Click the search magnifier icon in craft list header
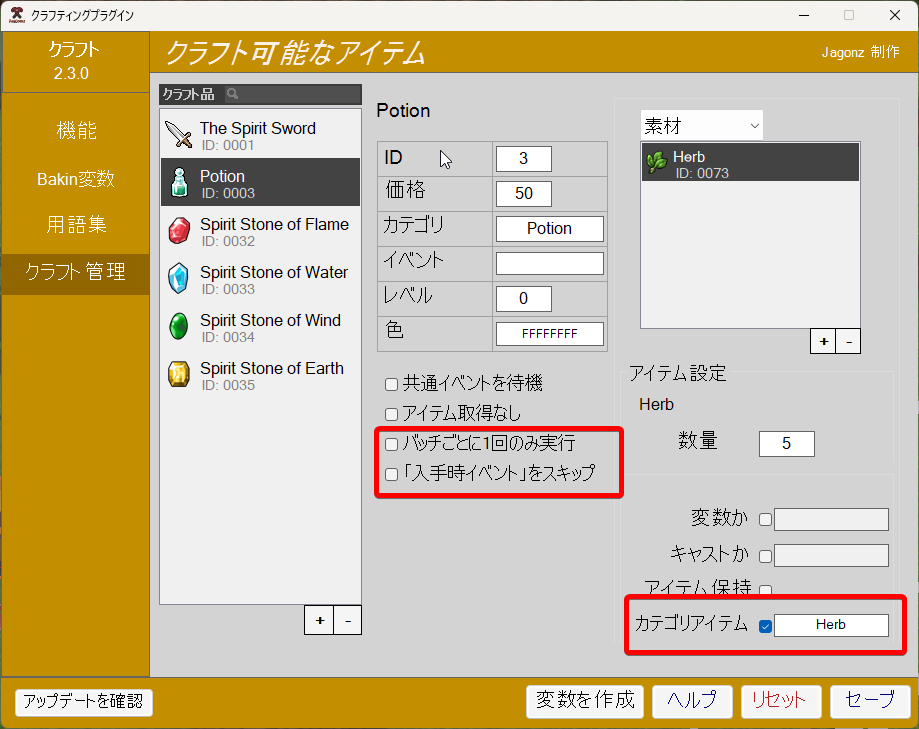 pyautogui.click(x=232, y=94)
